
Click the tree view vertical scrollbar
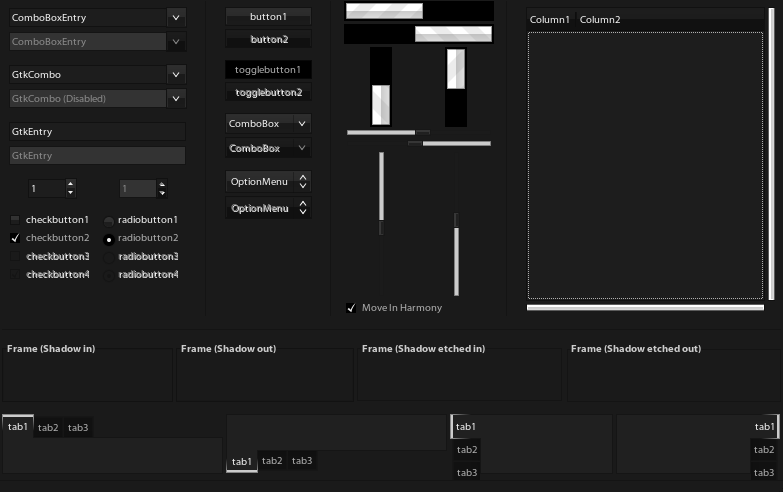click(772, 154)
